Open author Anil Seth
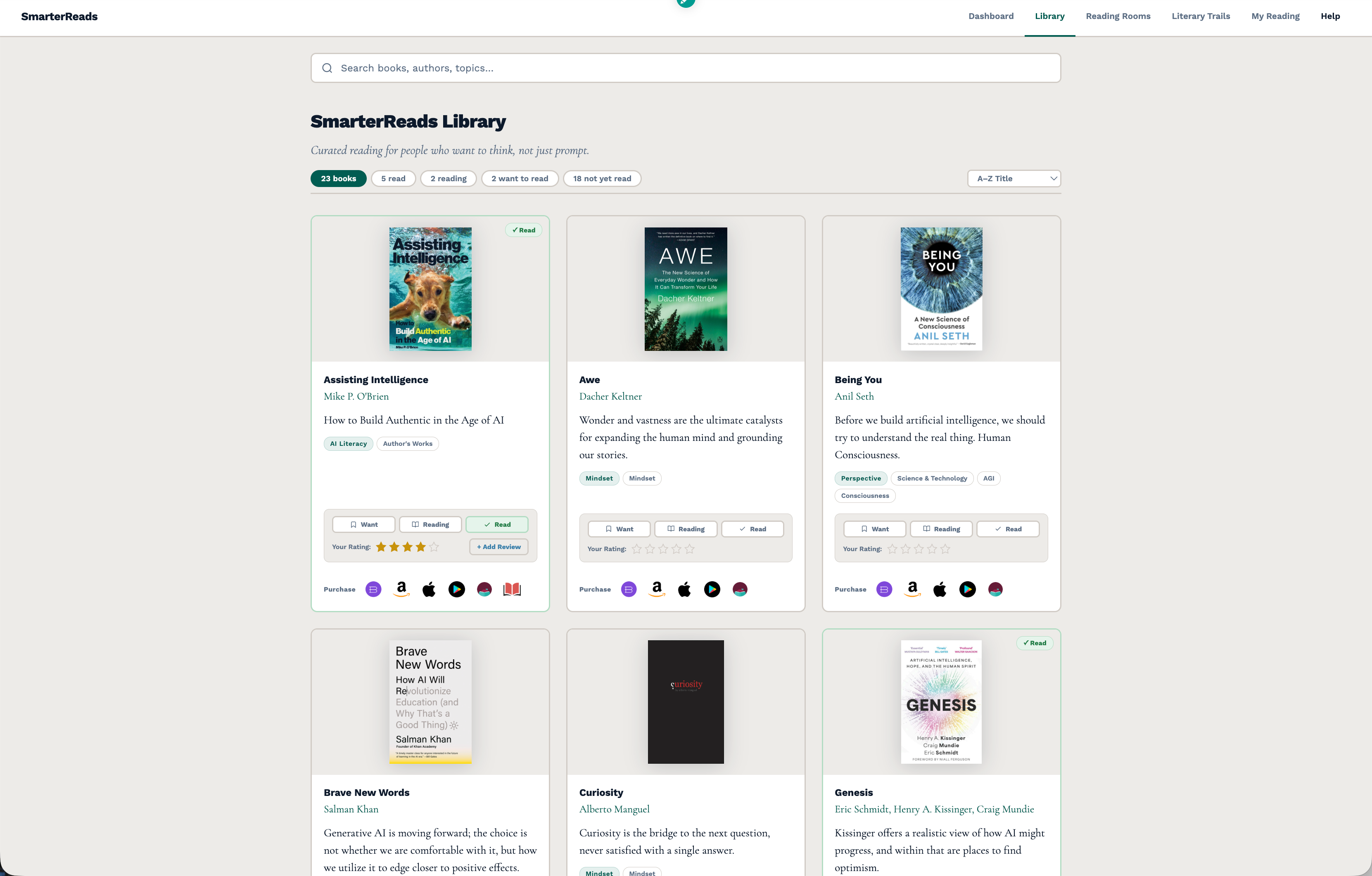 pyautogui.click(x=854, y=396)
